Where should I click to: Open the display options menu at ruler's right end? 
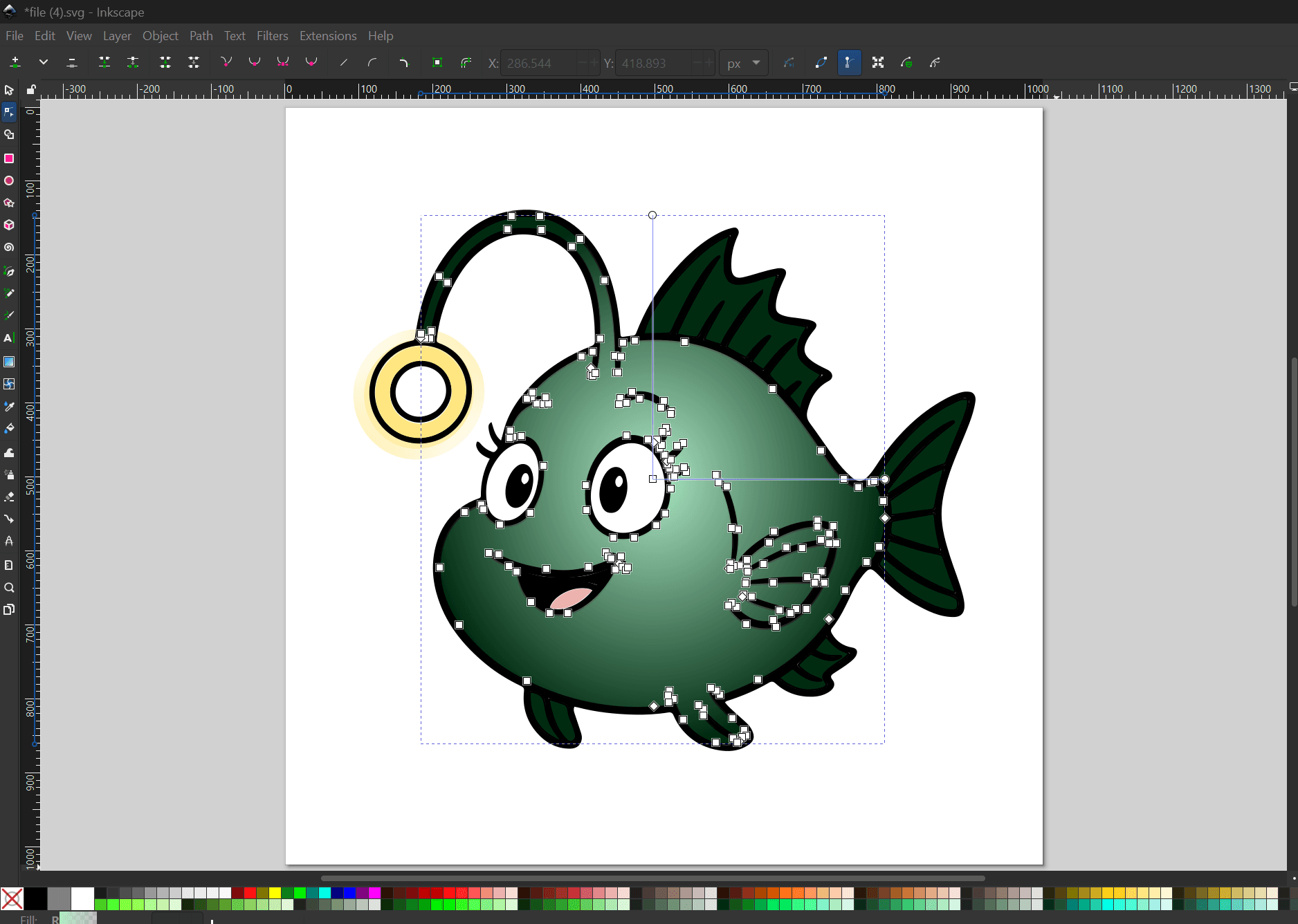pos(1292,87)
